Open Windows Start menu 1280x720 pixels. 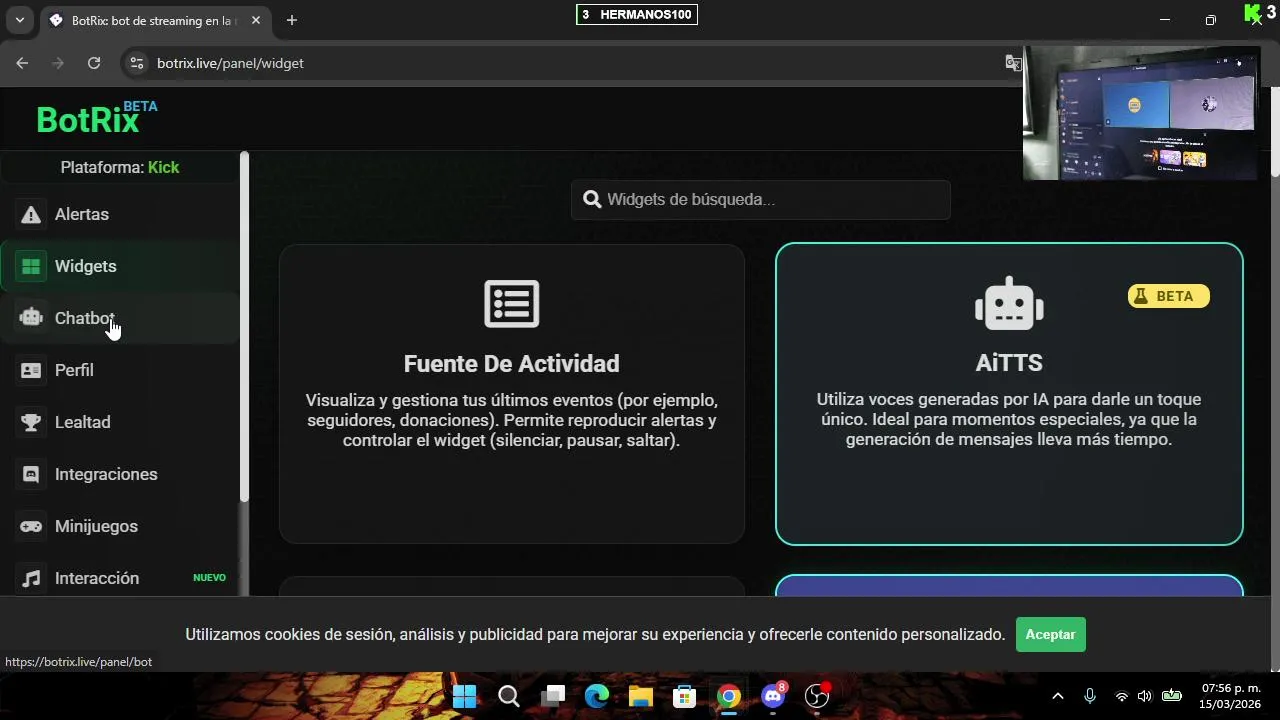[465, 696]
